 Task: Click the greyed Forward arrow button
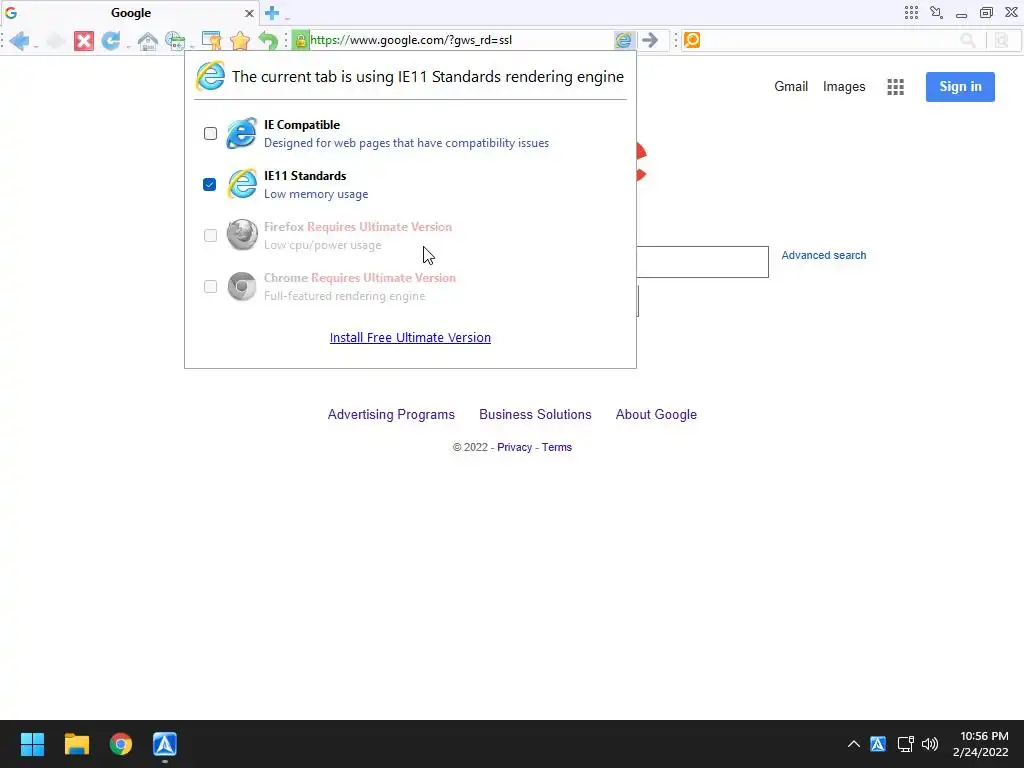pos(55,40)
